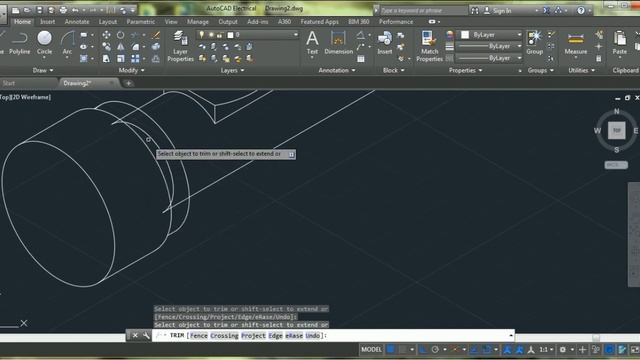Expand the Annotation panel

pyautogui.click(x=337, y=70)
